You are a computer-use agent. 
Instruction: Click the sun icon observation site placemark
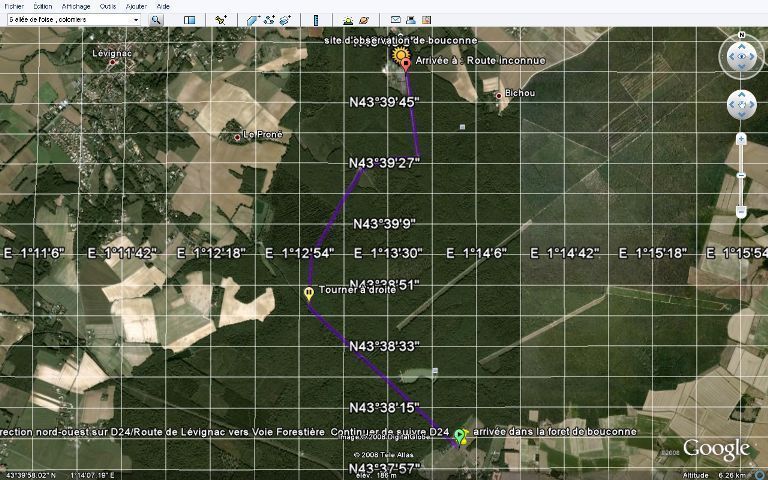[400, 53]
